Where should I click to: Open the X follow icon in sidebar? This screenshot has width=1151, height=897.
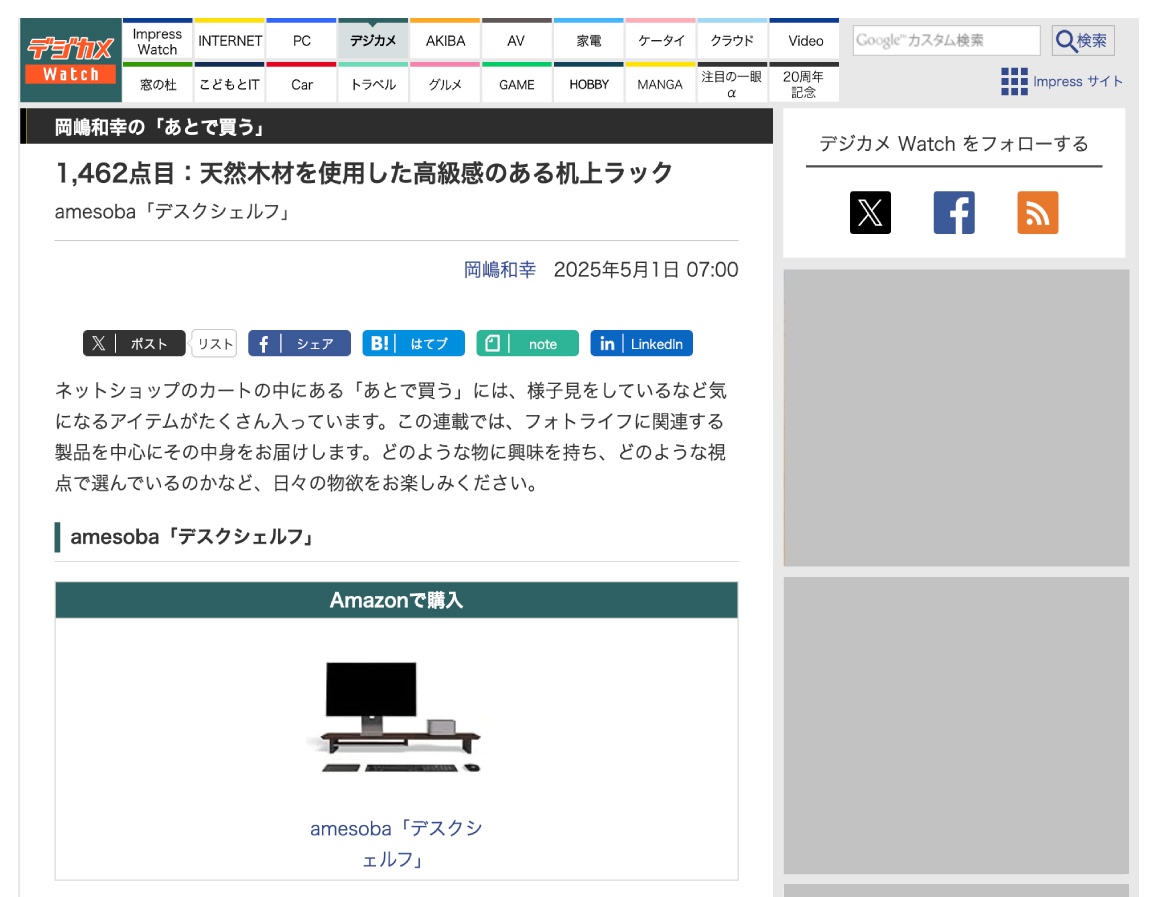[870, 213]
